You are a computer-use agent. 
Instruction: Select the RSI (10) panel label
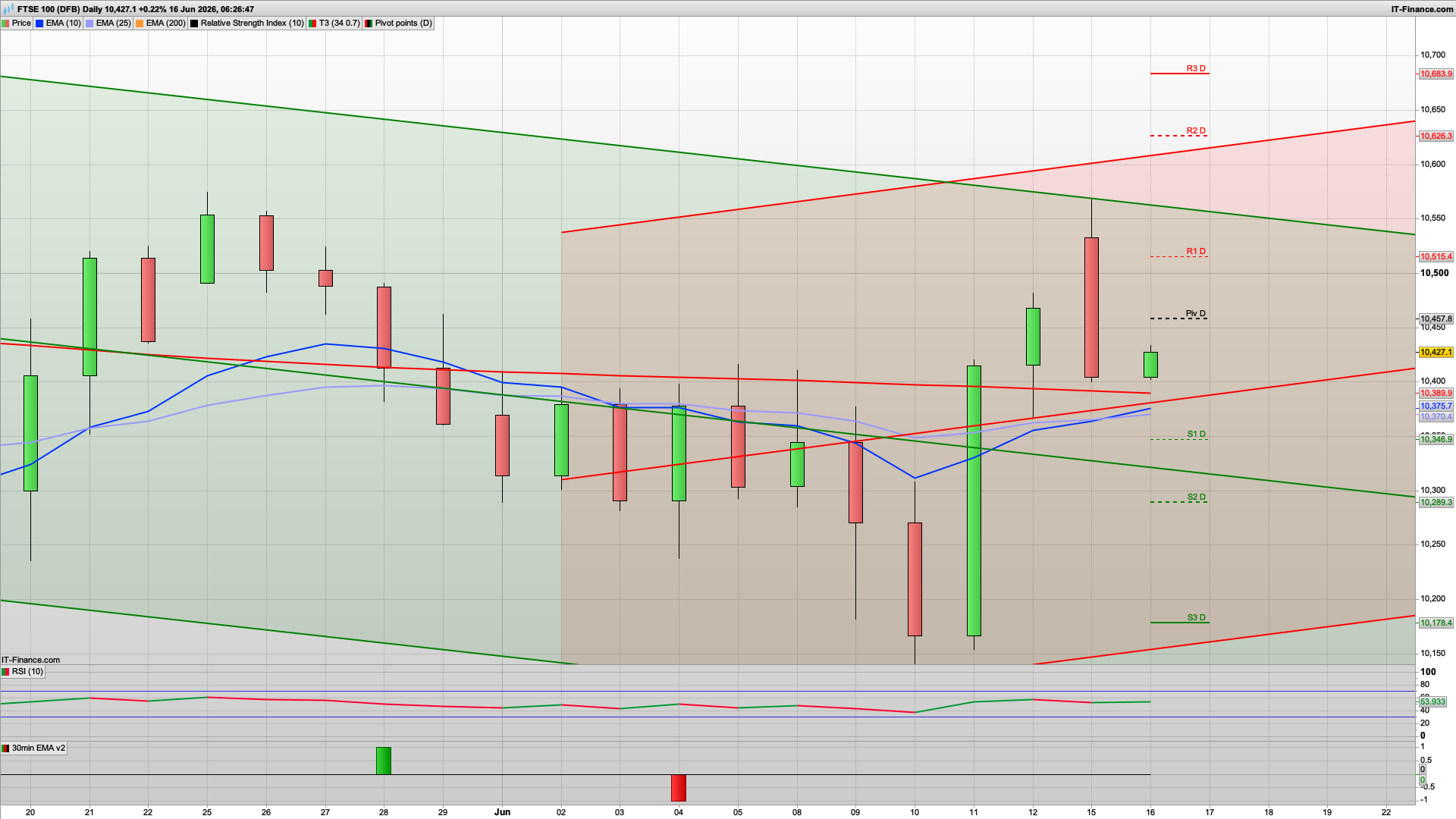(27, 672)
